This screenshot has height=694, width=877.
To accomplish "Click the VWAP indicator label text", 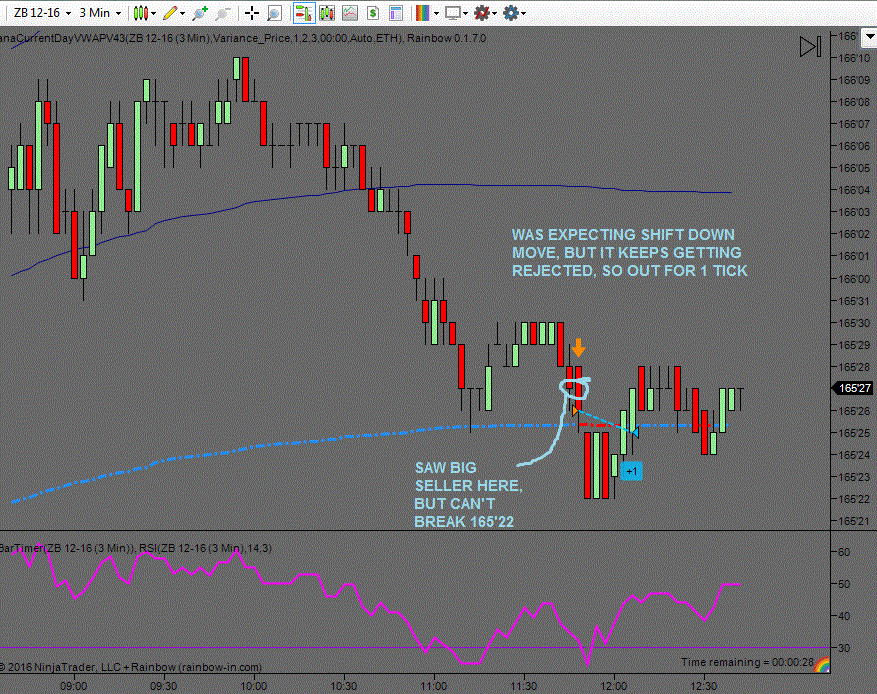I will tap(243, 38).
